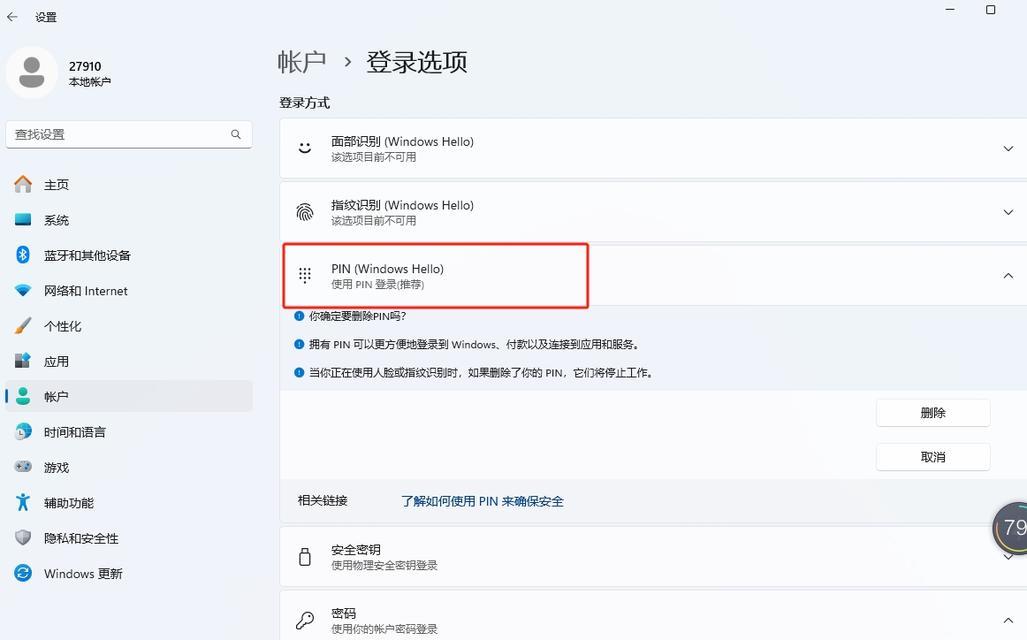Click the Wi-Fi network icon
The width and height of the screenshot is (1027, 640).
click(x=23, y=290)
